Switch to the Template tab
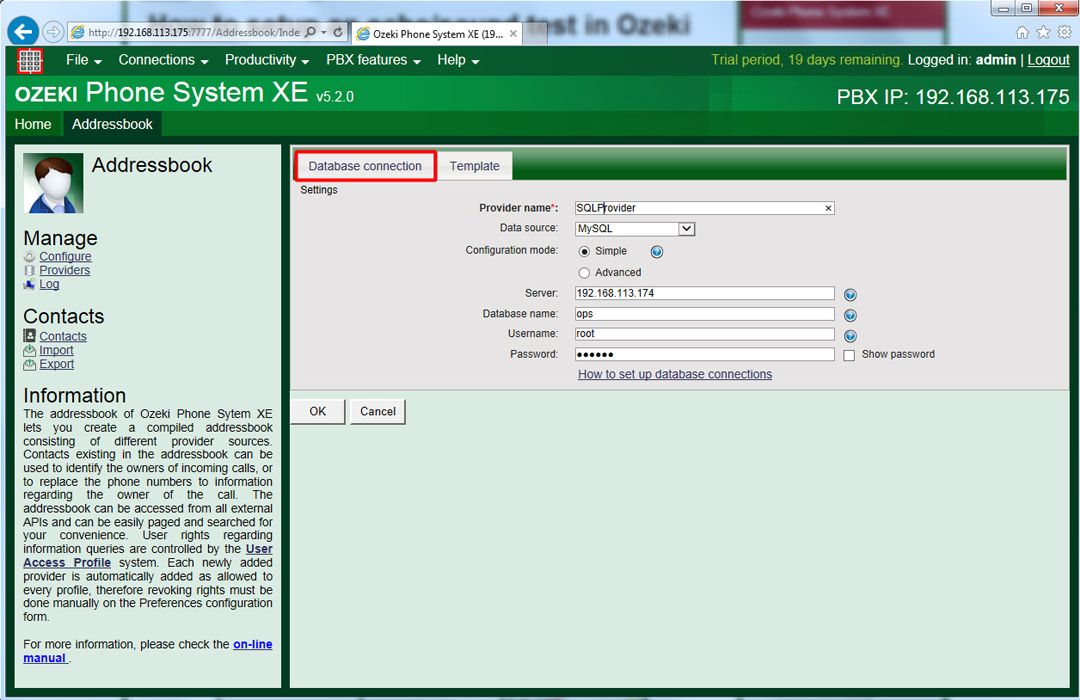Screen dimensions: 1080x700 point(475,166)
